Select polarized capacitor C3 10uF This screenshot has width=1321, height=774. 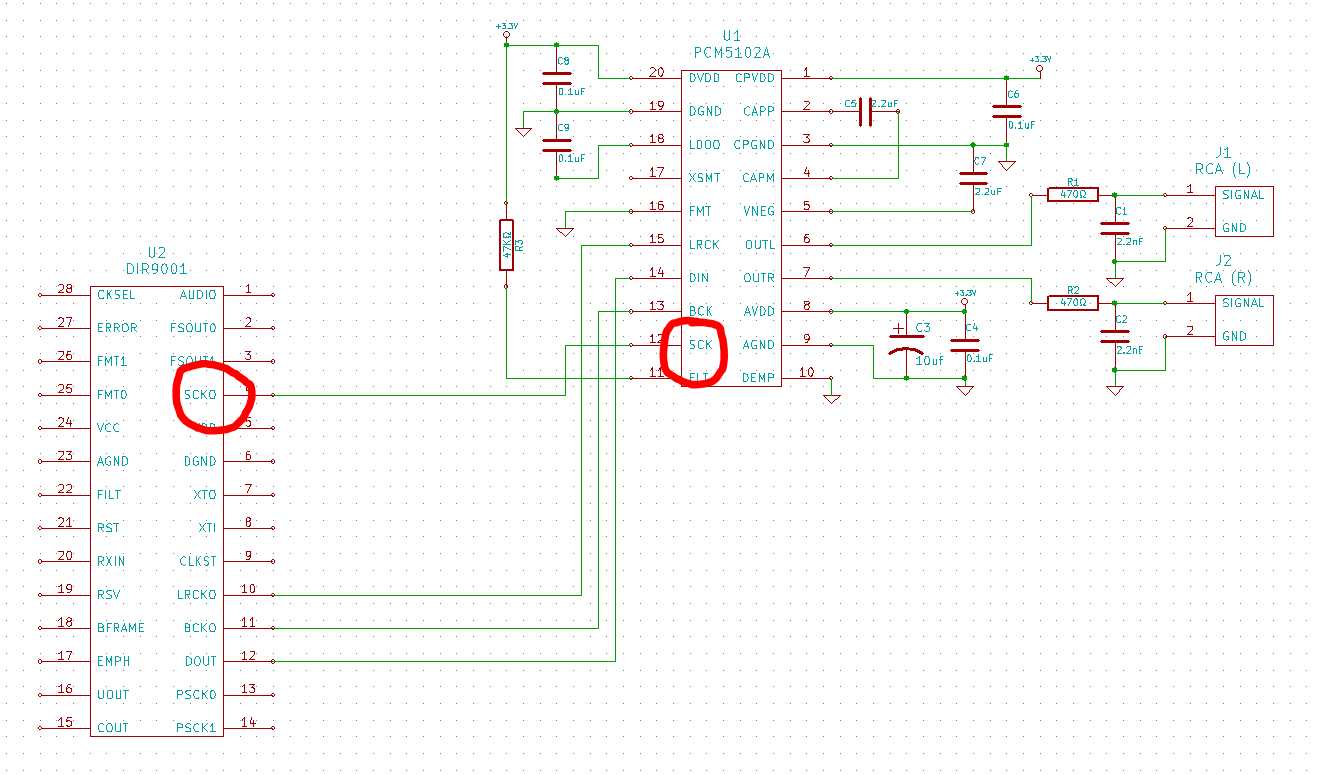pyautogui.click(x=906, y=344)
